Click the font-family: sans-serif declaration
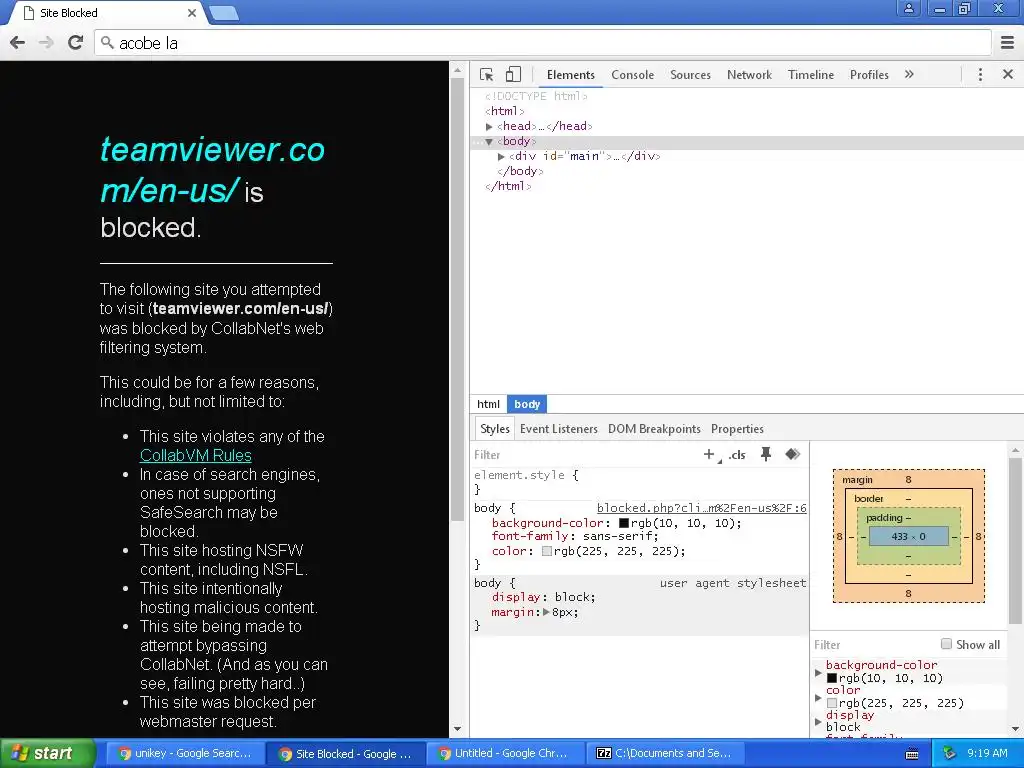Screen dimensions: 1024x768 click(575, 536)
